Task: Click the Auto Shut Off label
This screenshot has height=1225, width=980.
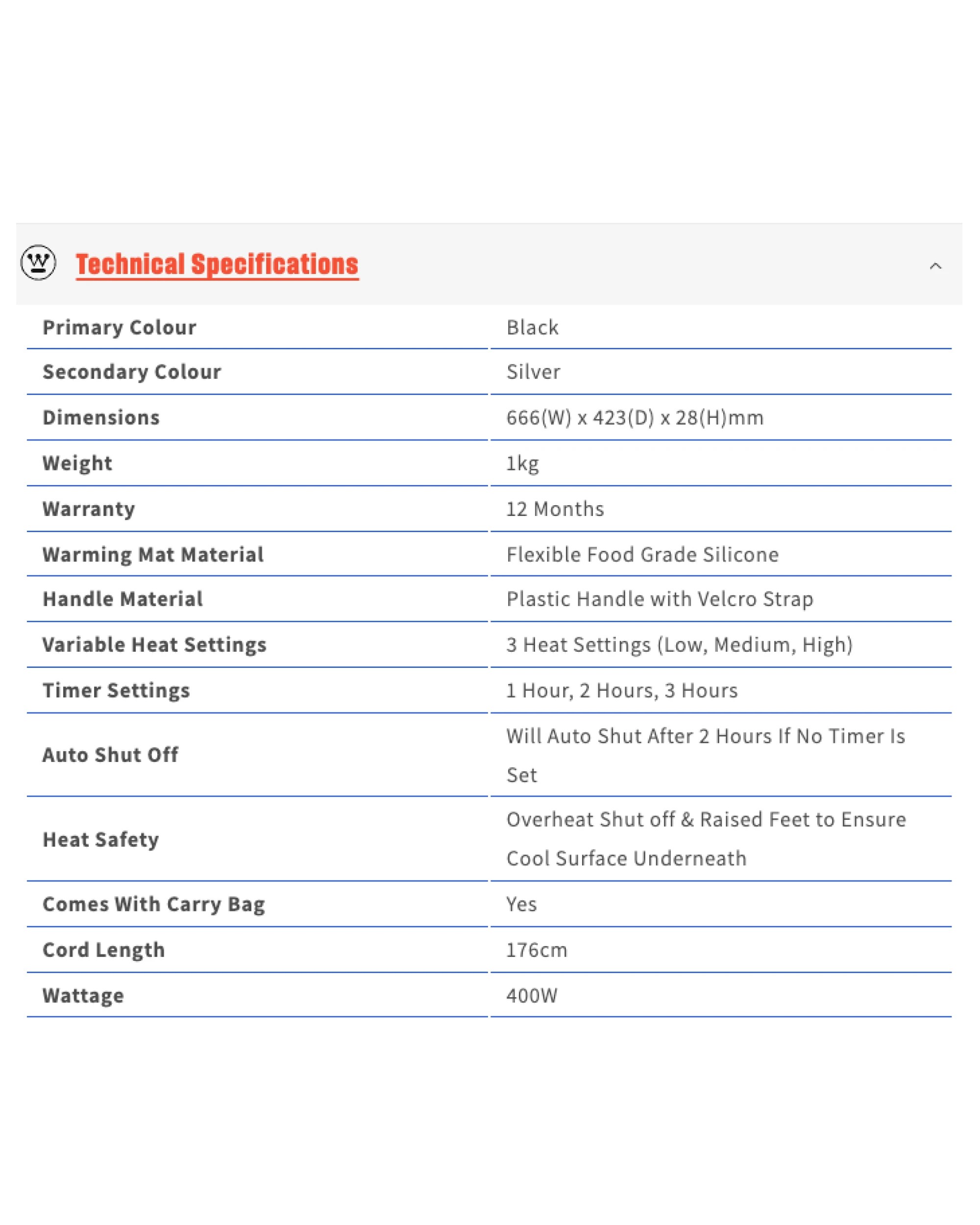Action: tap(110, 755)
